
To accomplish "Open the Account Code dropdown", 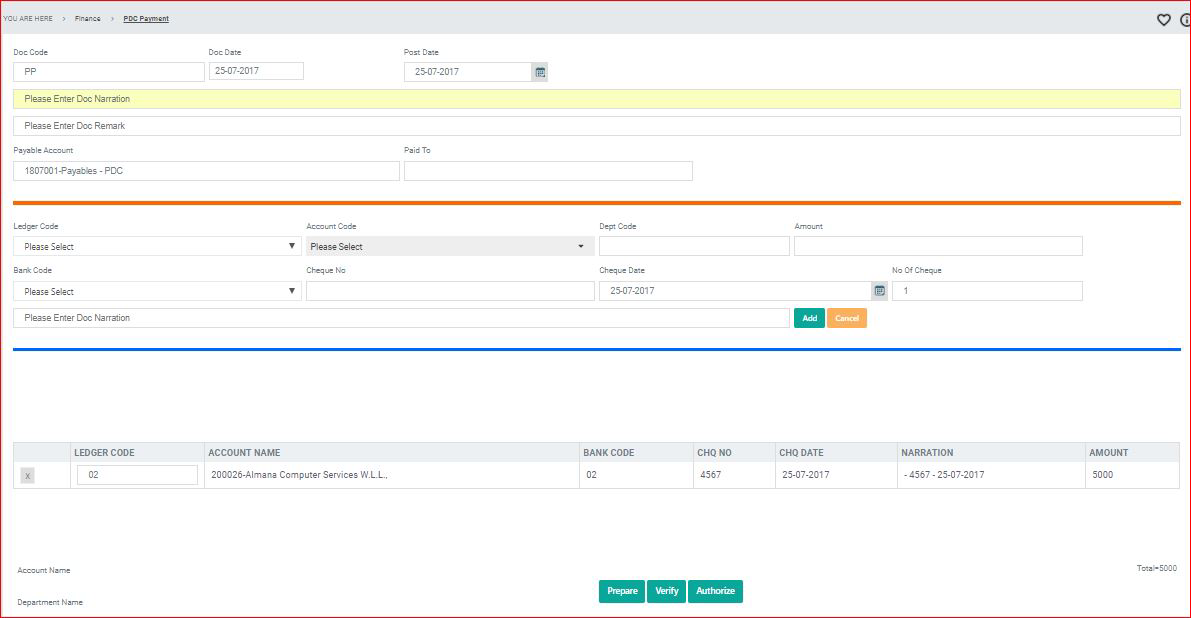I will (x=449, y=247).
